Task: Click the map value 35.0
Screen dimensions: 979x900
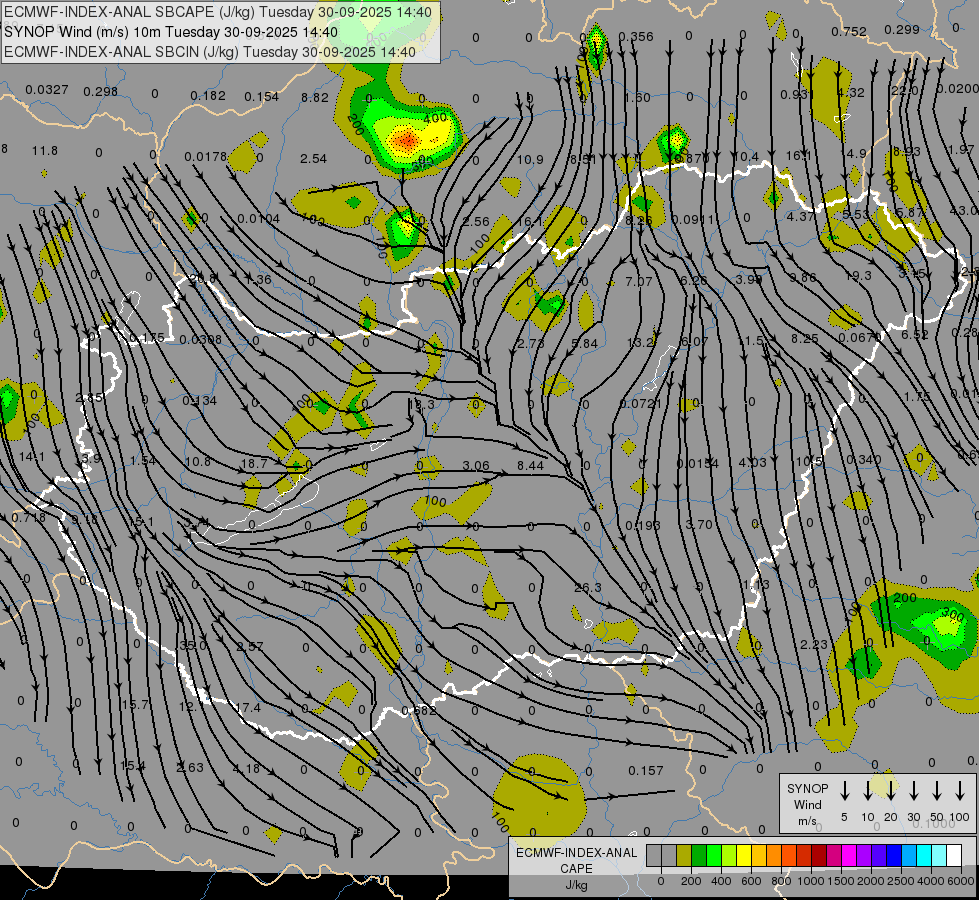Action: [193, 646]
